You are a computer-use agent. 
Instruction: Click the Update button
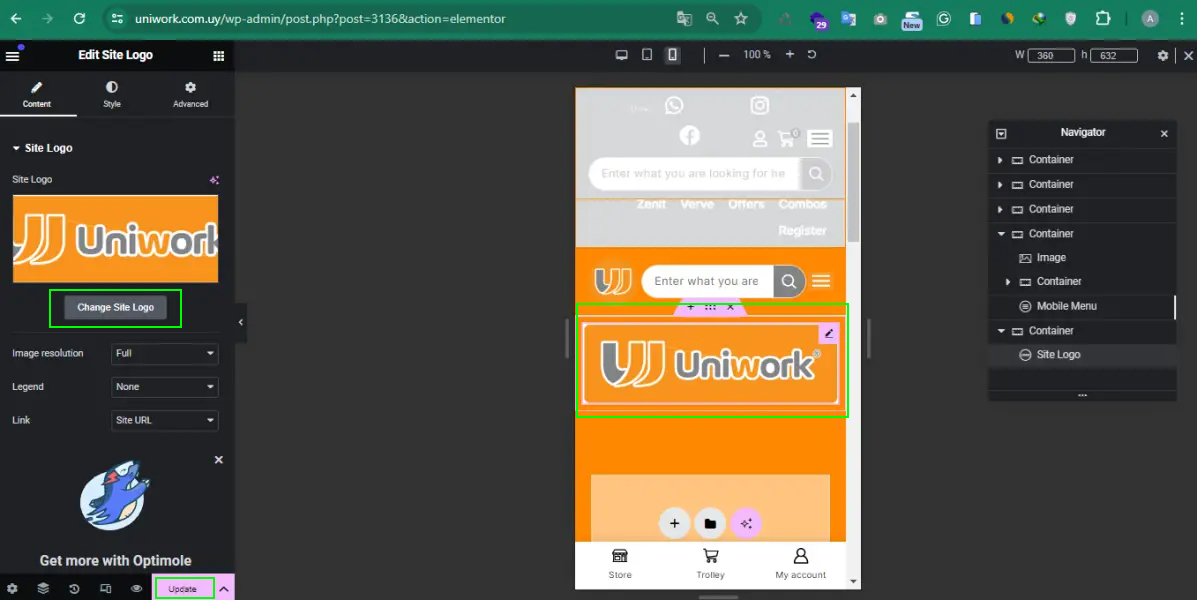pyautogui.click(x=182, y=589)
